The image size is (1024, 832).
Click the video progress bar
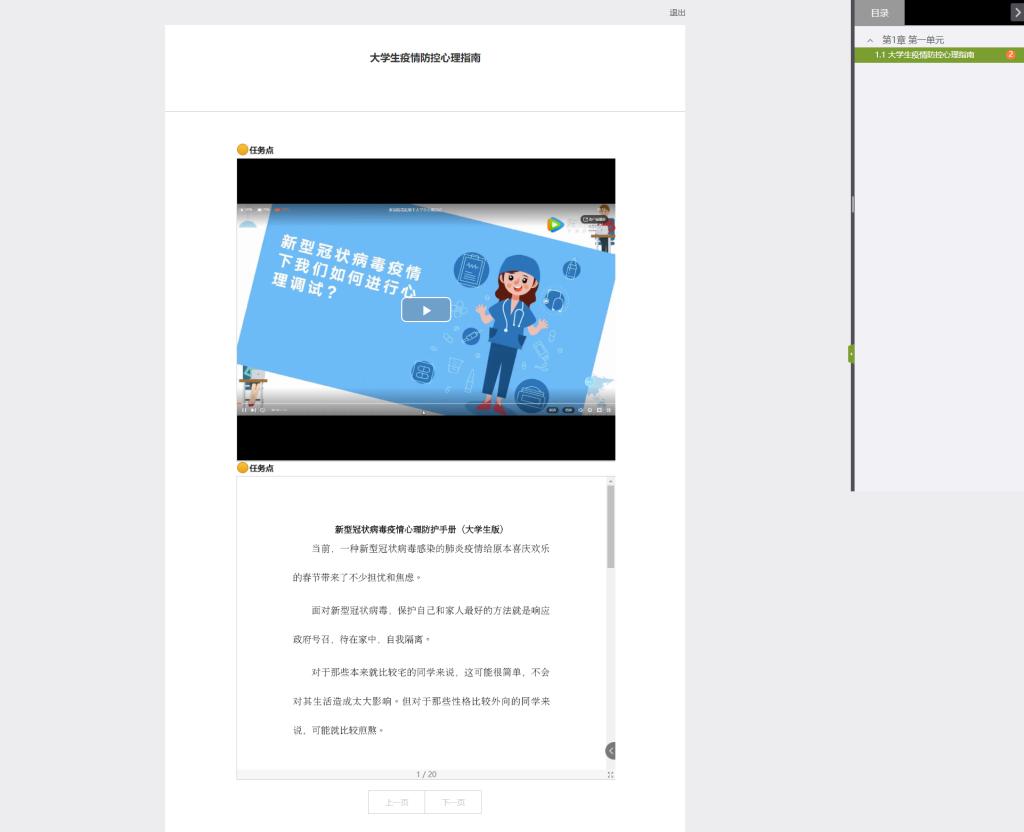click(426, 403)
